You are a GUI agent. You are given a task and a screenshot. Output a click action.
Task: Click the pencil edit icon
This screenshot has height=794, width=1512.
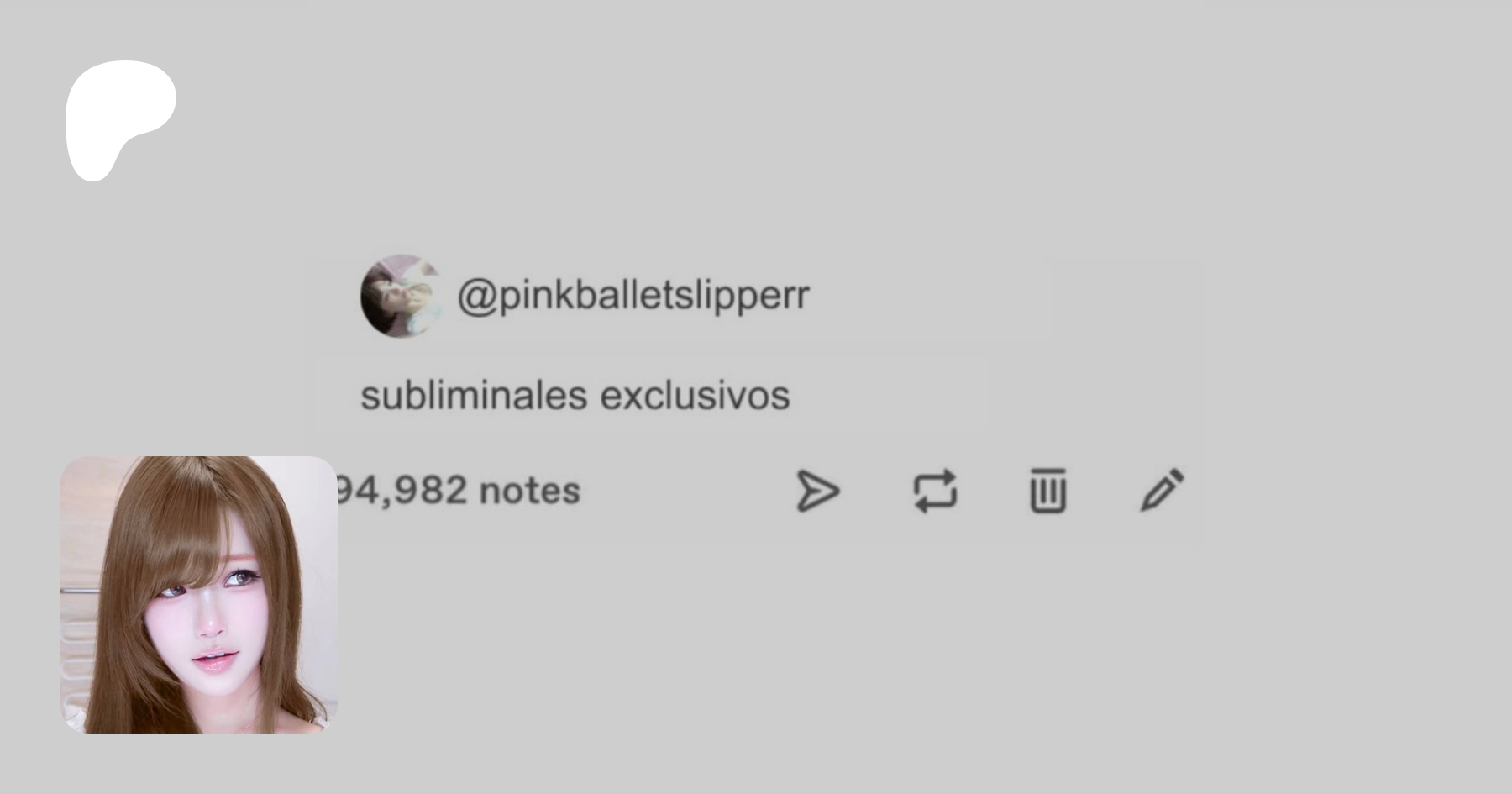[x=1163, y=490]
